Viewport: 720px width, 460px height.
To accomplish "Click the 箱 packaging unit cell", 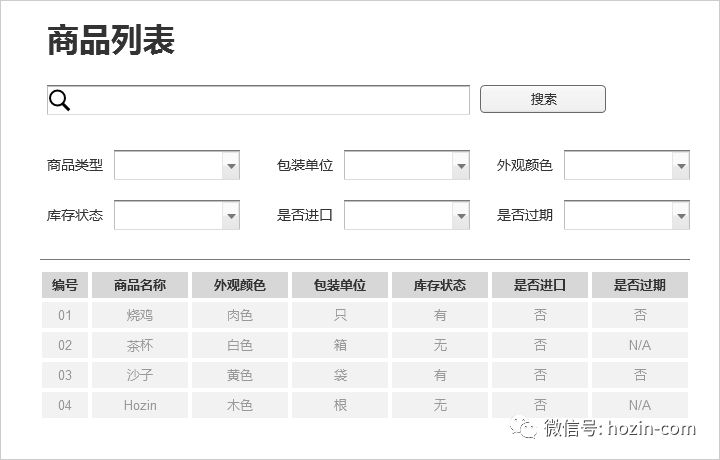I will point(340,345).
